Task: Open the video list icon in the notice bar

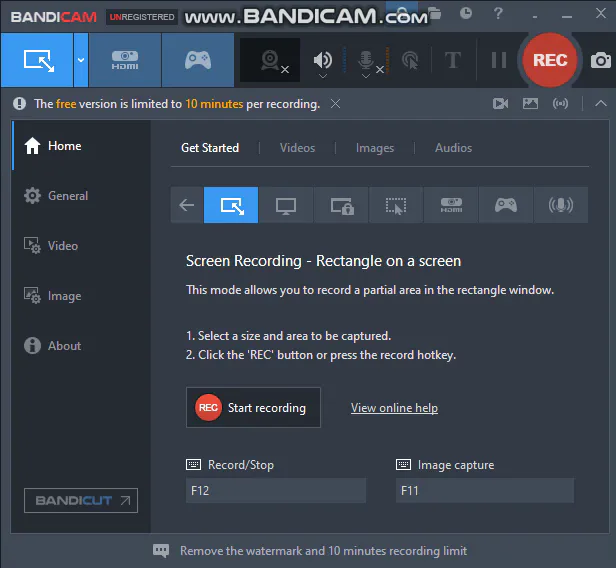Action: coord(500,104)
